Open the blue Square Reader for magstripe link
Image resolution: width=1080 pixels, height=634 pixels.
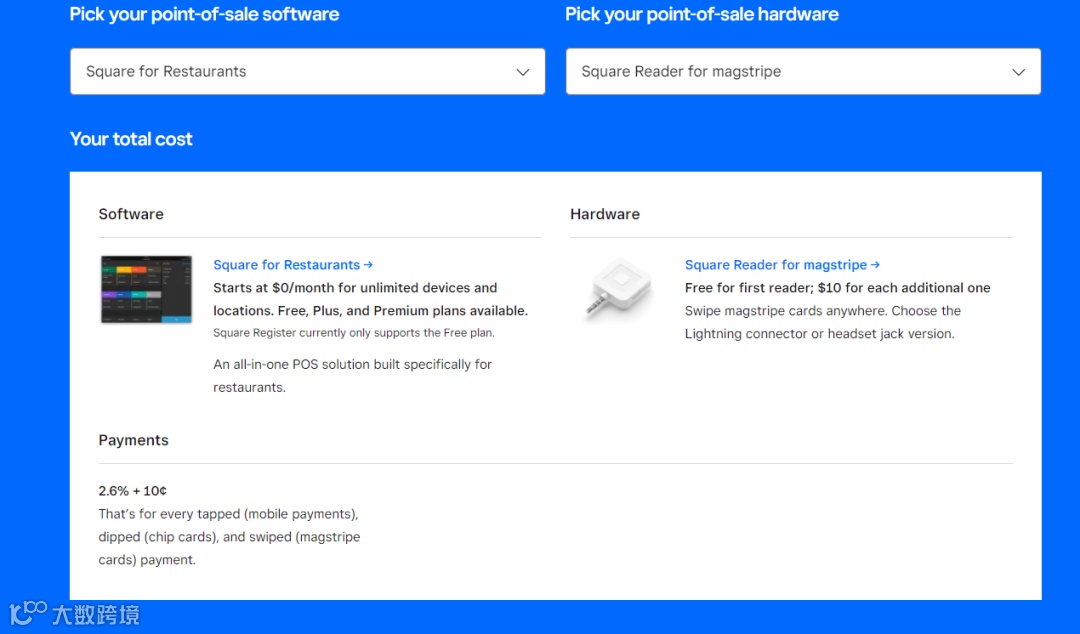(775, 265)
